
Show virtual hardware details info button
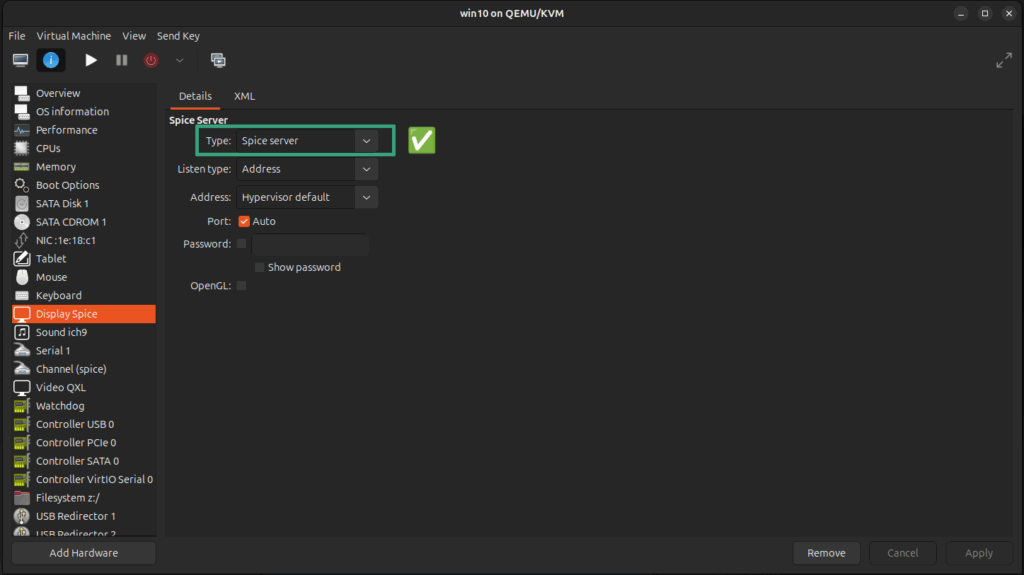point(51,60)
